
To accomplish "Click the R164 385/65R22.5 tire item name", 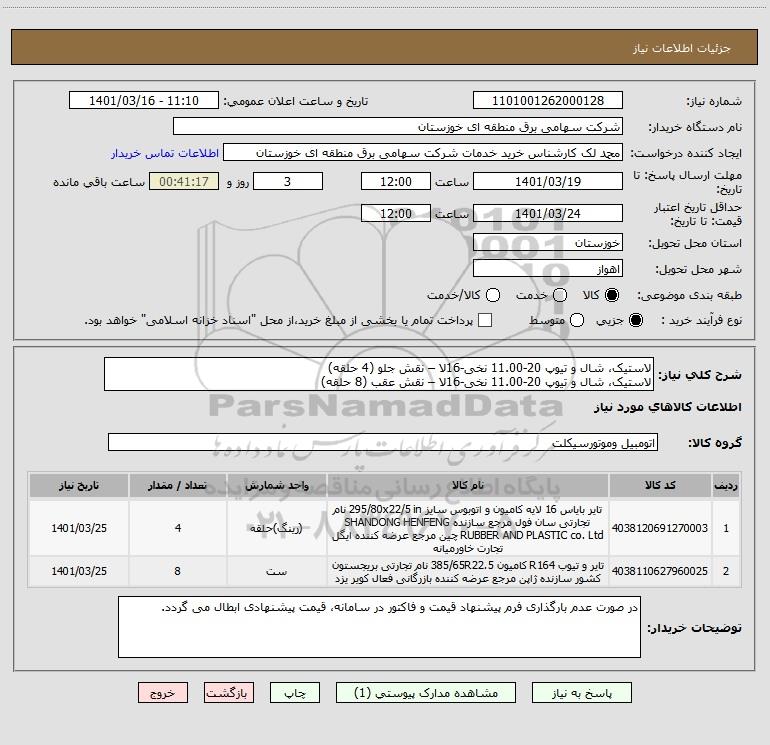I will coord(468,572).
